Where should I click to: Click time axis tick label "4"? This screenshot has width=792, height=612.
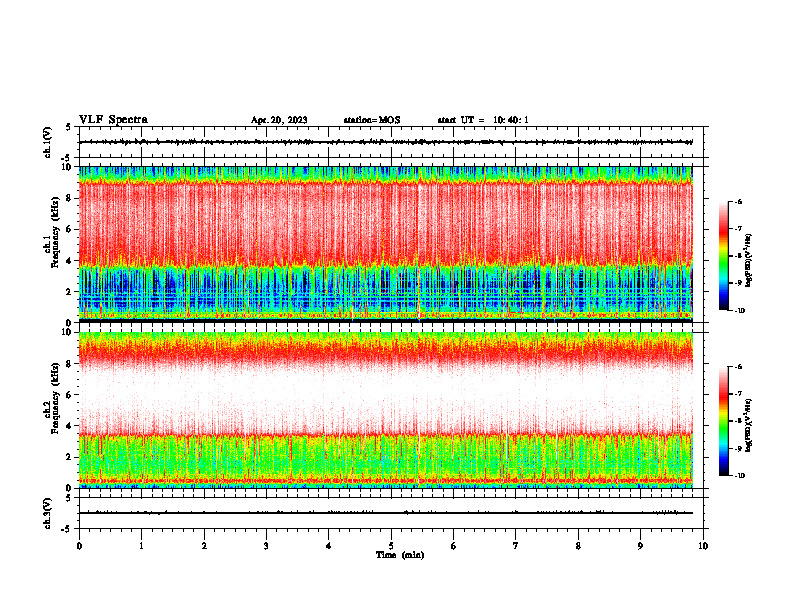click(329, 546)
